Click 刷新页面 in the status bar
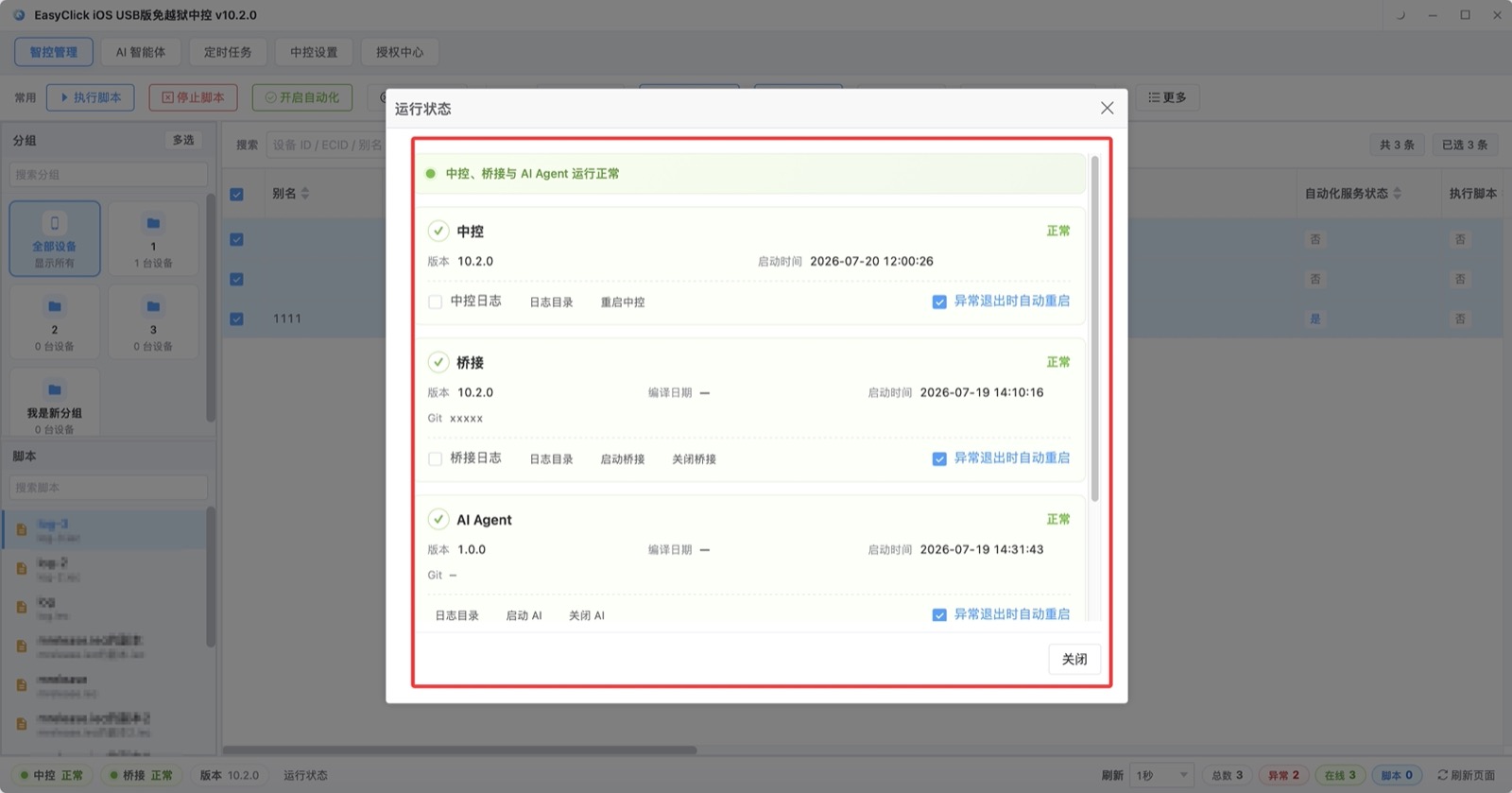The image size is (1512, 793). click(x=1466, y=775)
